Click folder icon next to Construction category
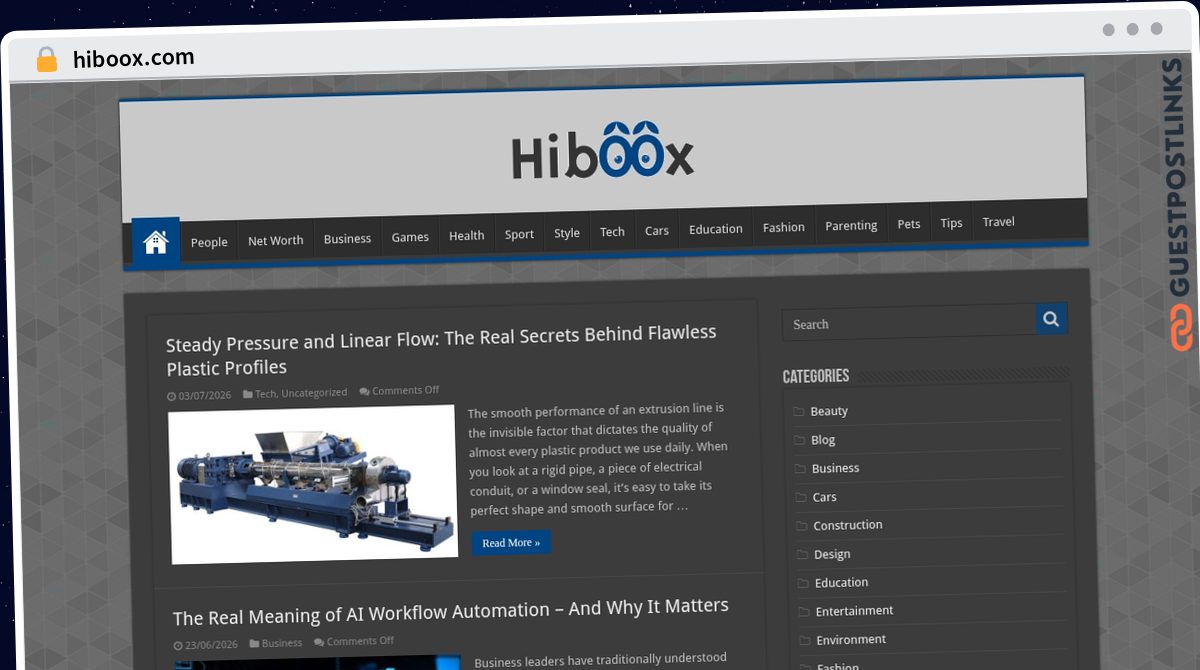 click(x=803, y=526)
